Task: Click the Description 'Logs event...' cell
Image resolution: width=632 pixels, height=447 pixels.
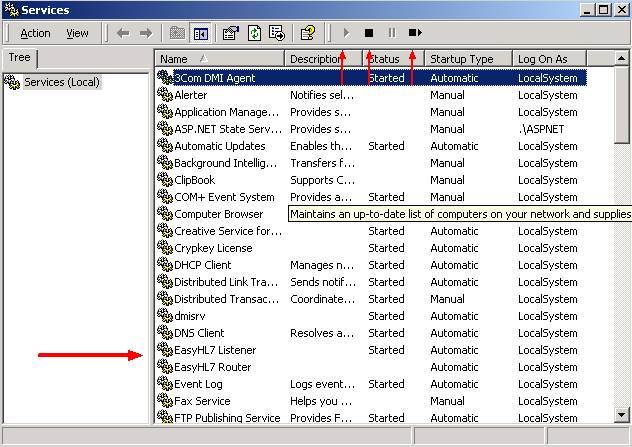Action: pos(322,384)
